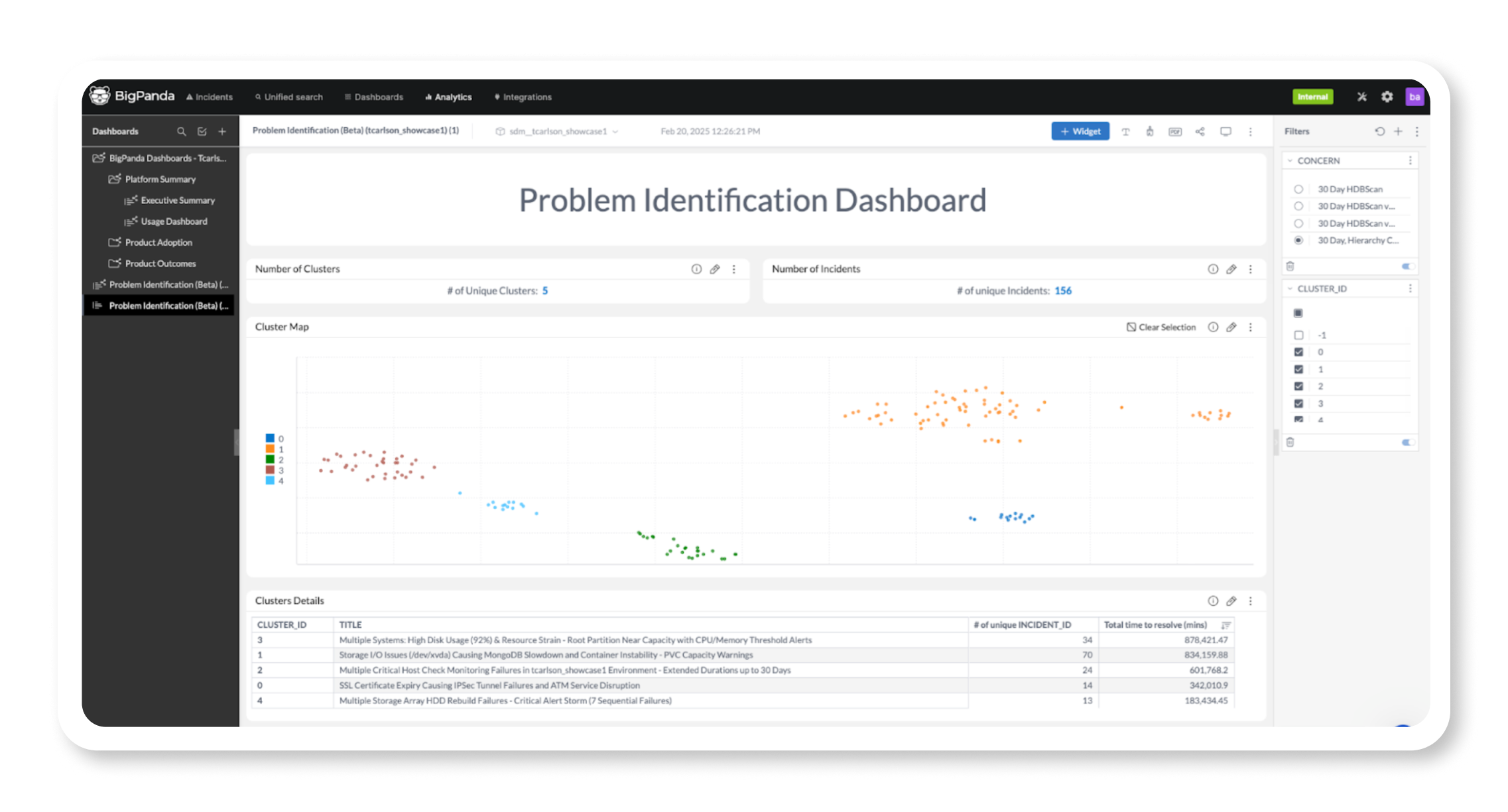1508x812 pixels.
Task: Add a text widget using T icon
Action: tap(1125, 131)
